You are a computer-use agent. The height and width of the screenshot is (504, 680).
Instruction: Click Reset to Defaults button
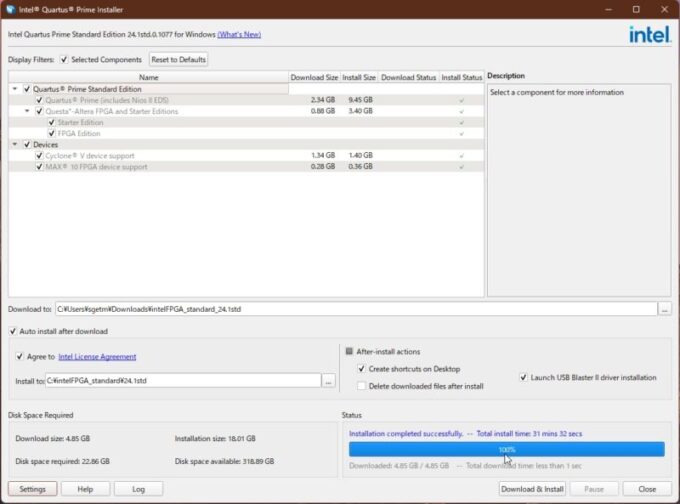point(178,59)
